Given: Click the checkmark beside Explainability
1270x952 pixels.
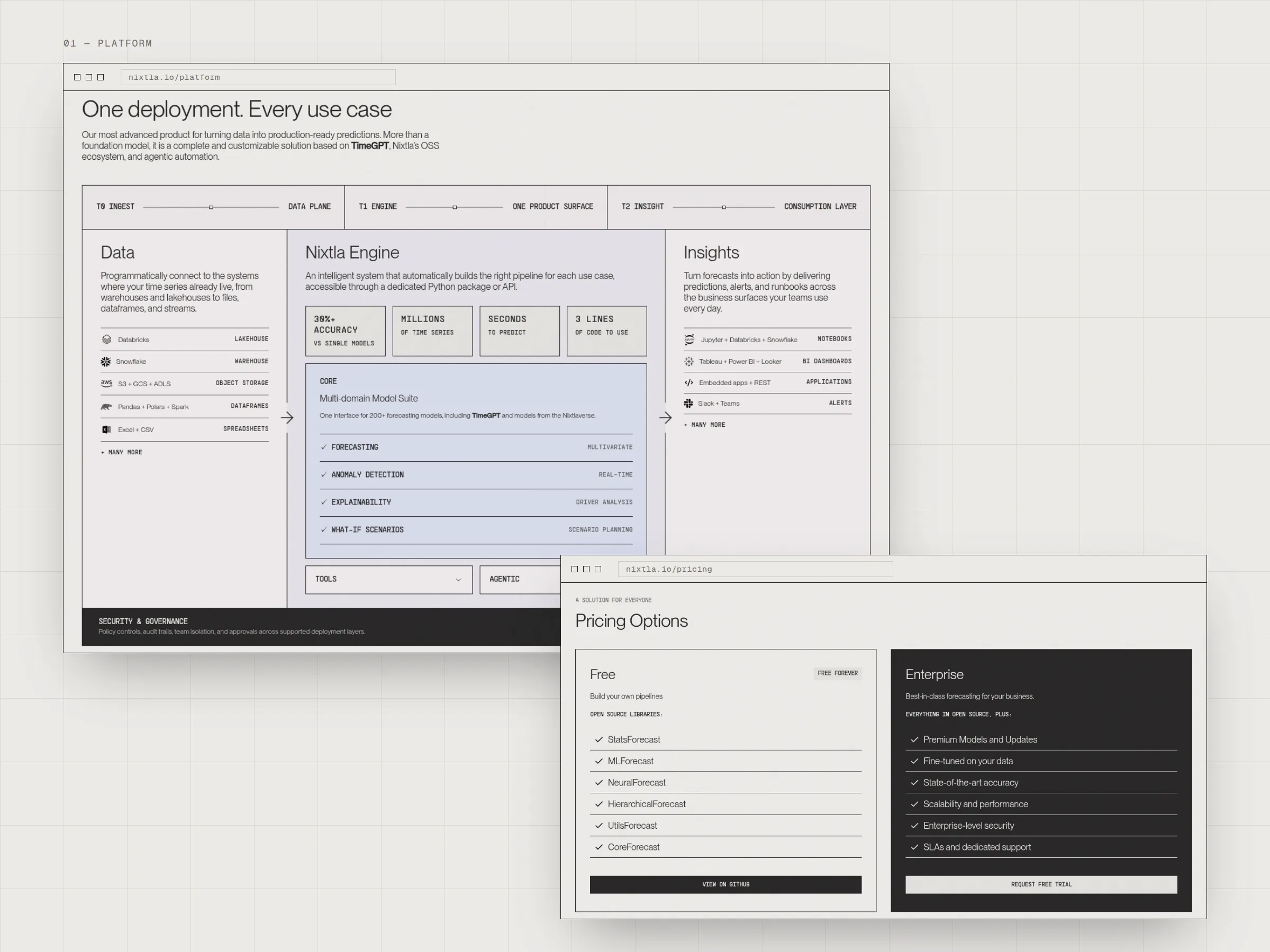Looking at the screenshot, I should (324, 502).
